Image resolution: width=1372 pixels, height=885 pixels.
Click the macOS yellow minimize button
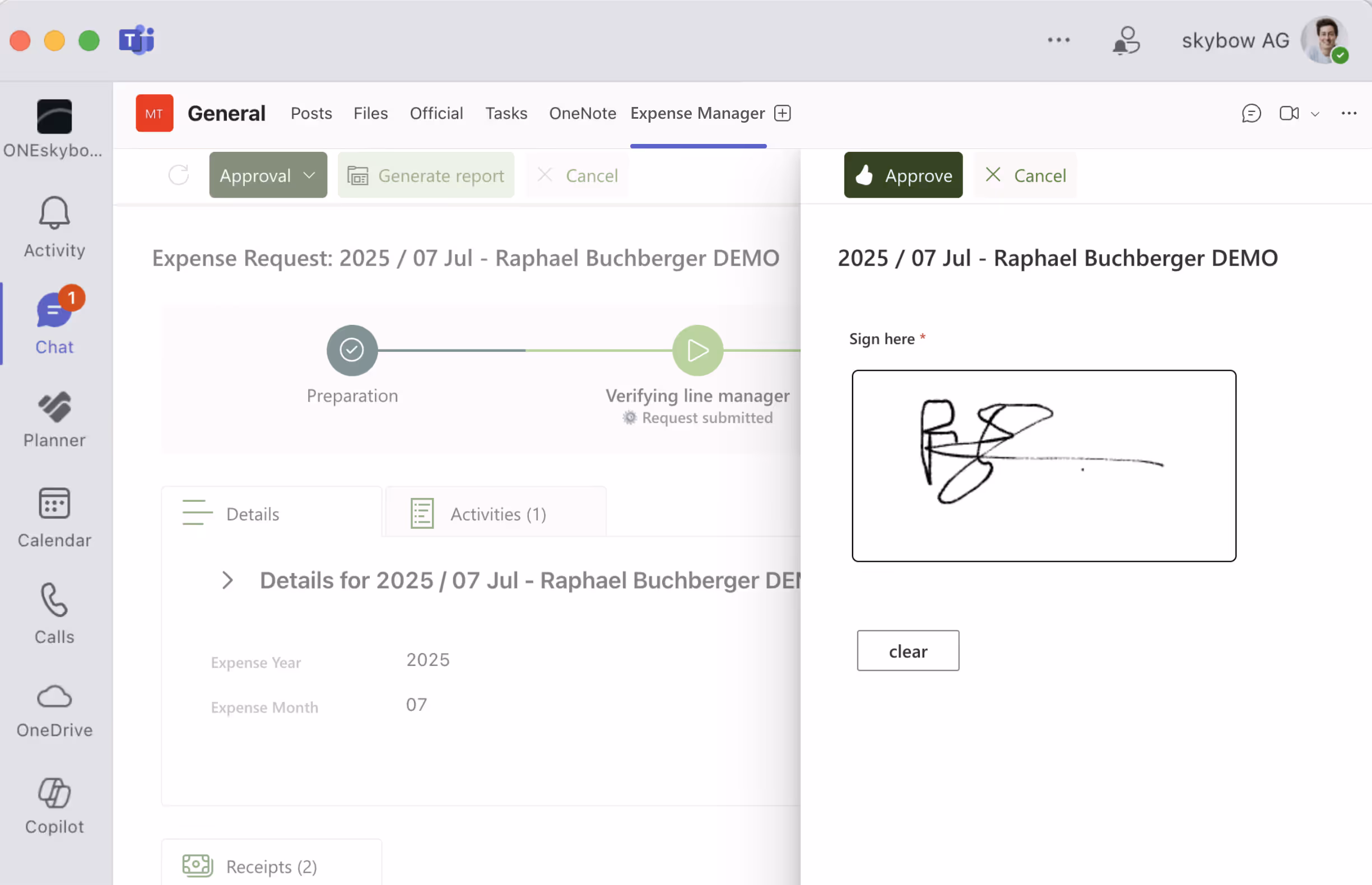click(x=54, y=40)
